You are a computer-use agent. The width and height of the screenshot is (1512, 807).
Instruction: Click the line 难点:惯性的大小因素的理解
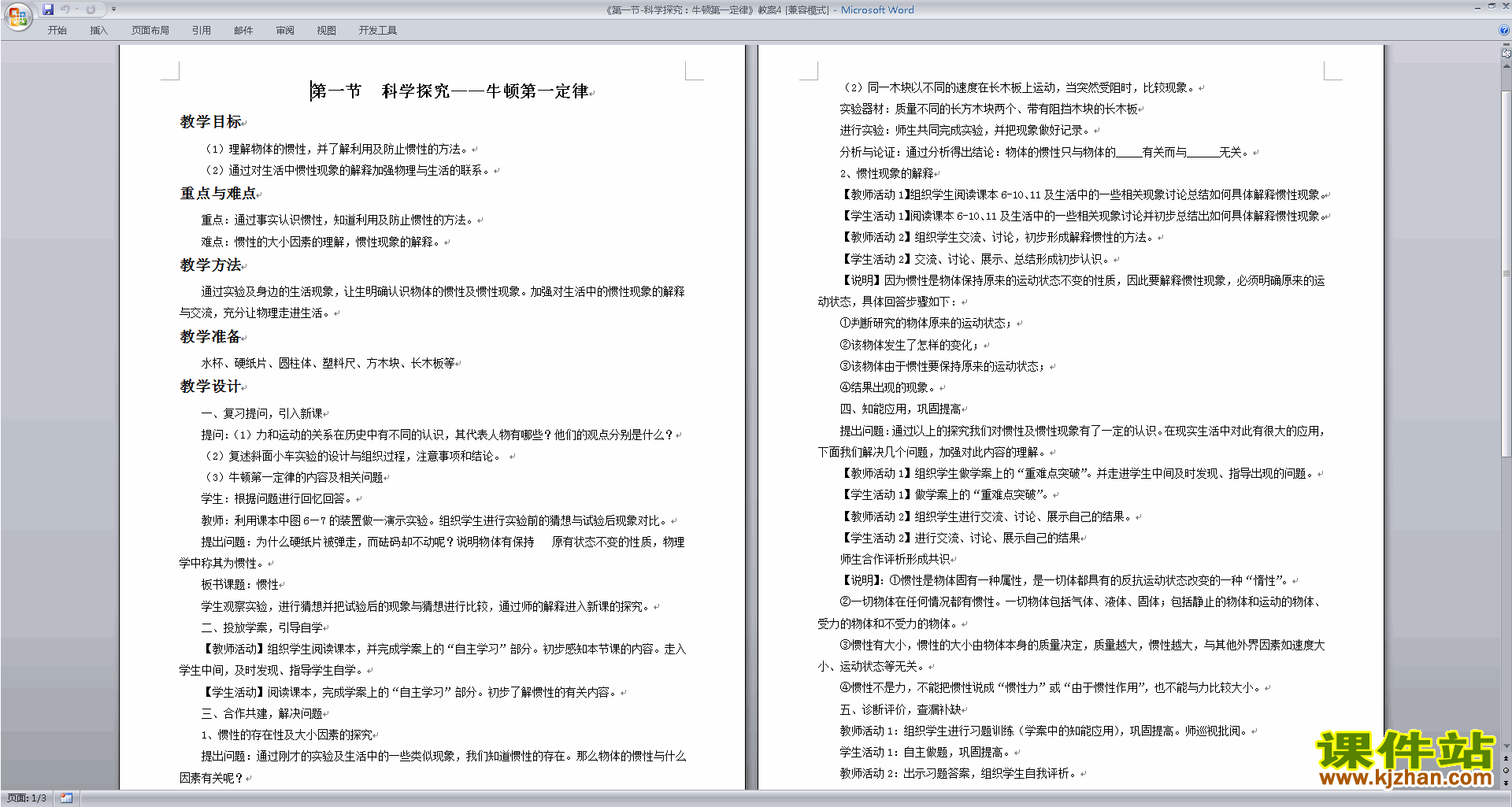click(x=321, y=242)
